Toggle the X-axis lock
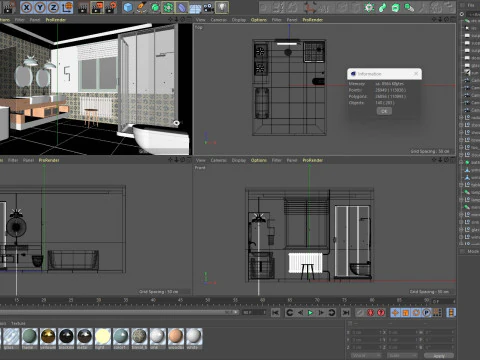The width and height of the screenshot is (480, 360). (27, 7)
